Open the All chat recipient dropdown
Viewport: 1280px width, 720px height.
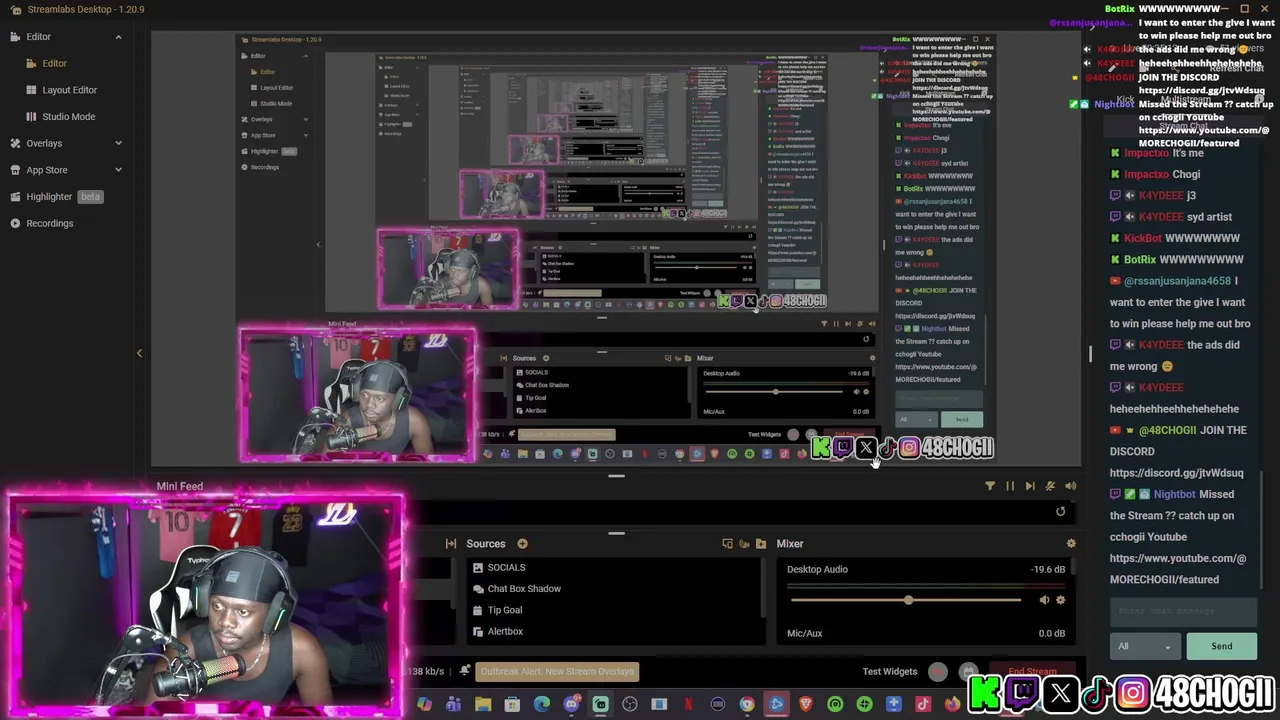click(1145, 646)
